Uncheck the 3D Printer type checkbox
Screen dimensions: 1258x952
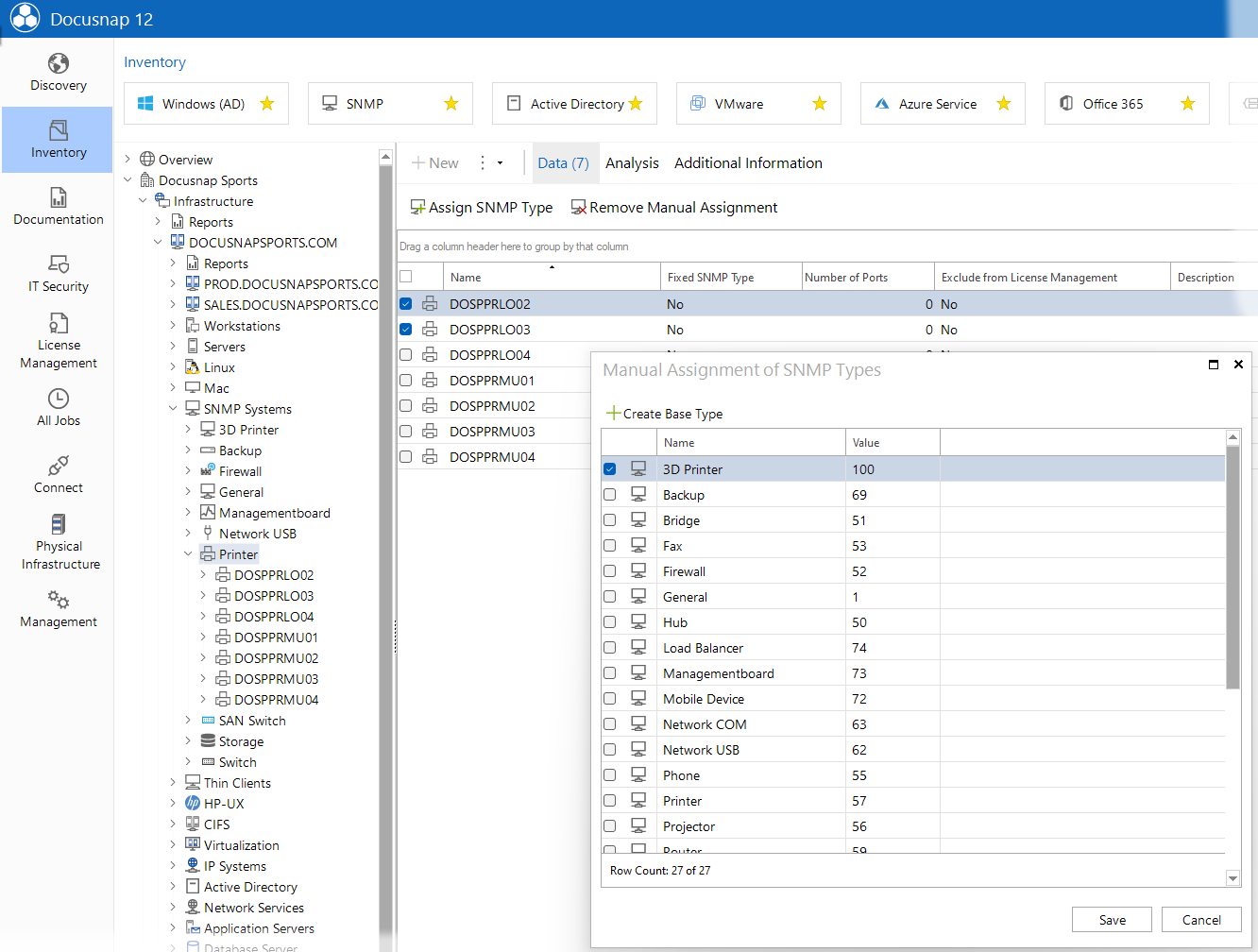click(x=609, y=469)
